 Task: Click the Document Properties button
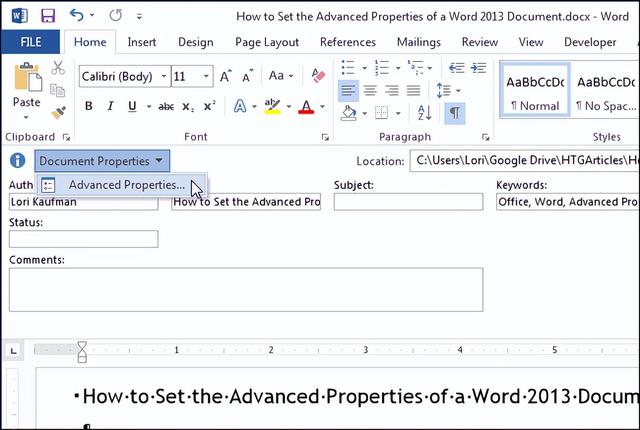(102, 161)
